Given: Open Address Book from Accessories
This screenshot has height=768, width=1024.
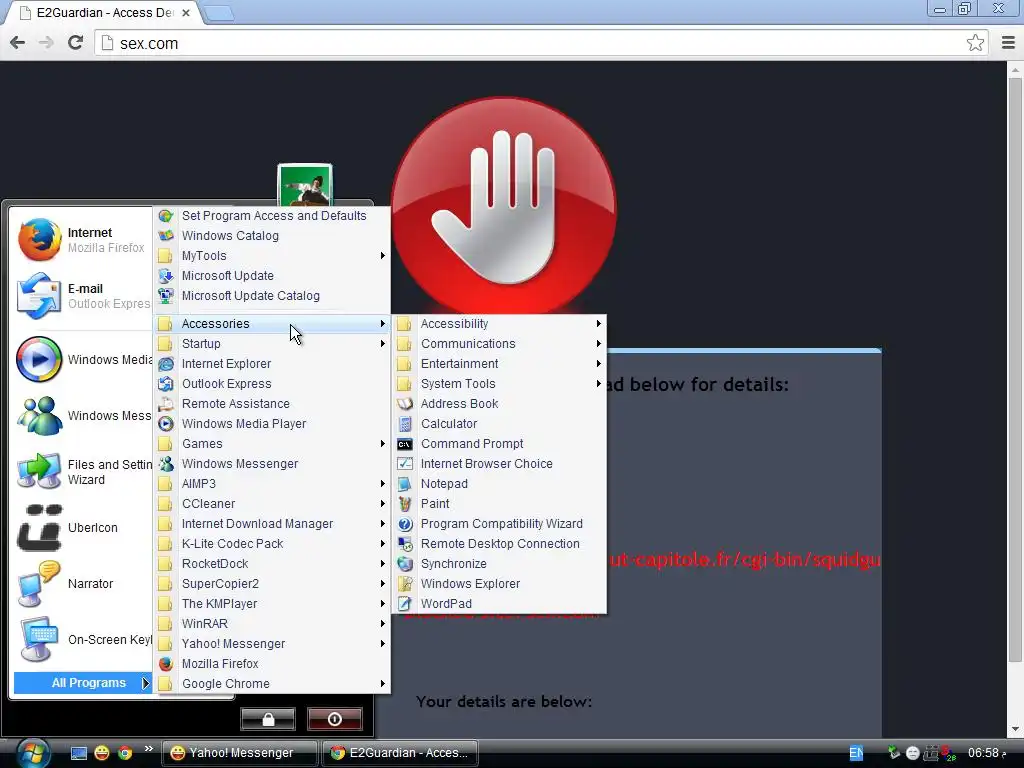Looking at the screenshot, I should [499, 404].
